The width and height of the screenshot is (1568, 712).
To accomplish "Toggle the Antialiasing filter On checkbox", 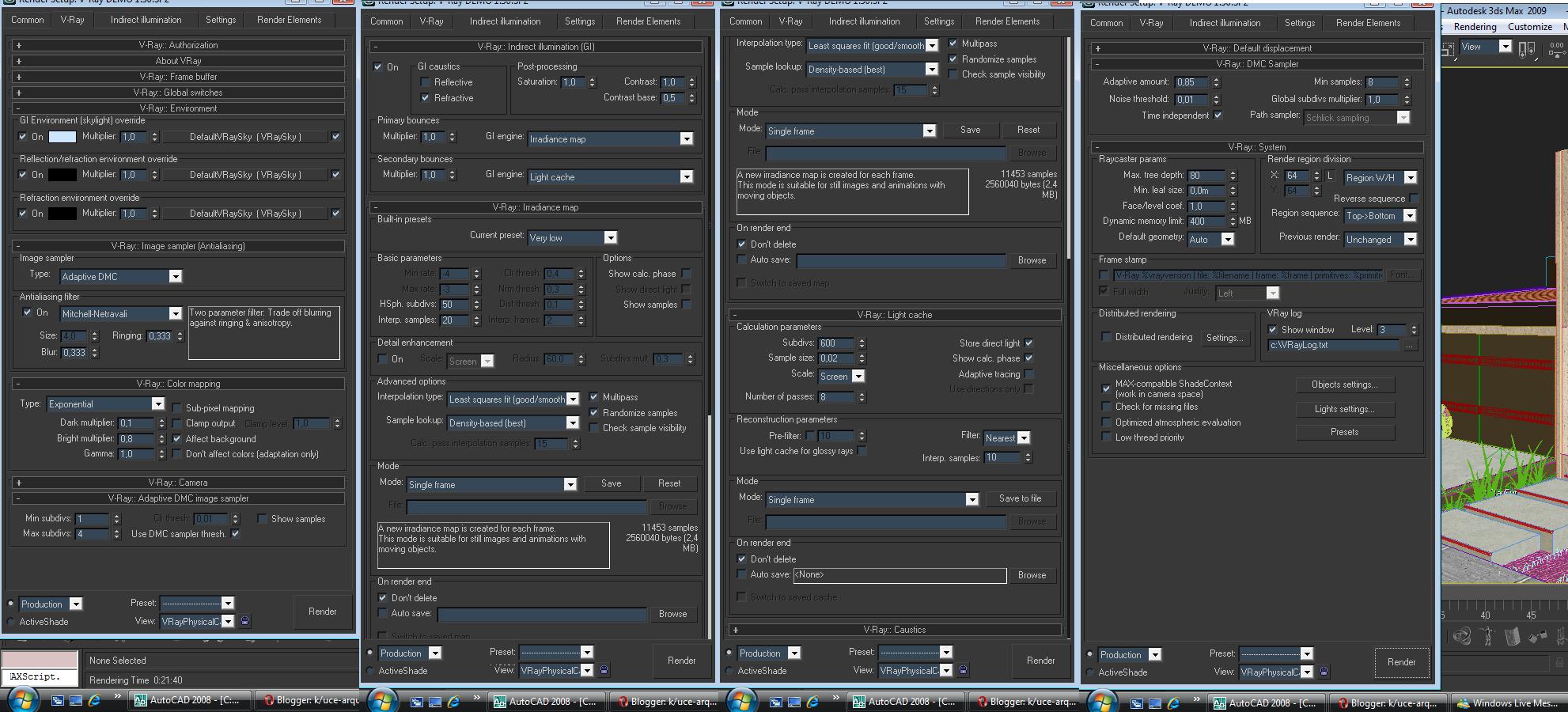I will pos(28,312).
